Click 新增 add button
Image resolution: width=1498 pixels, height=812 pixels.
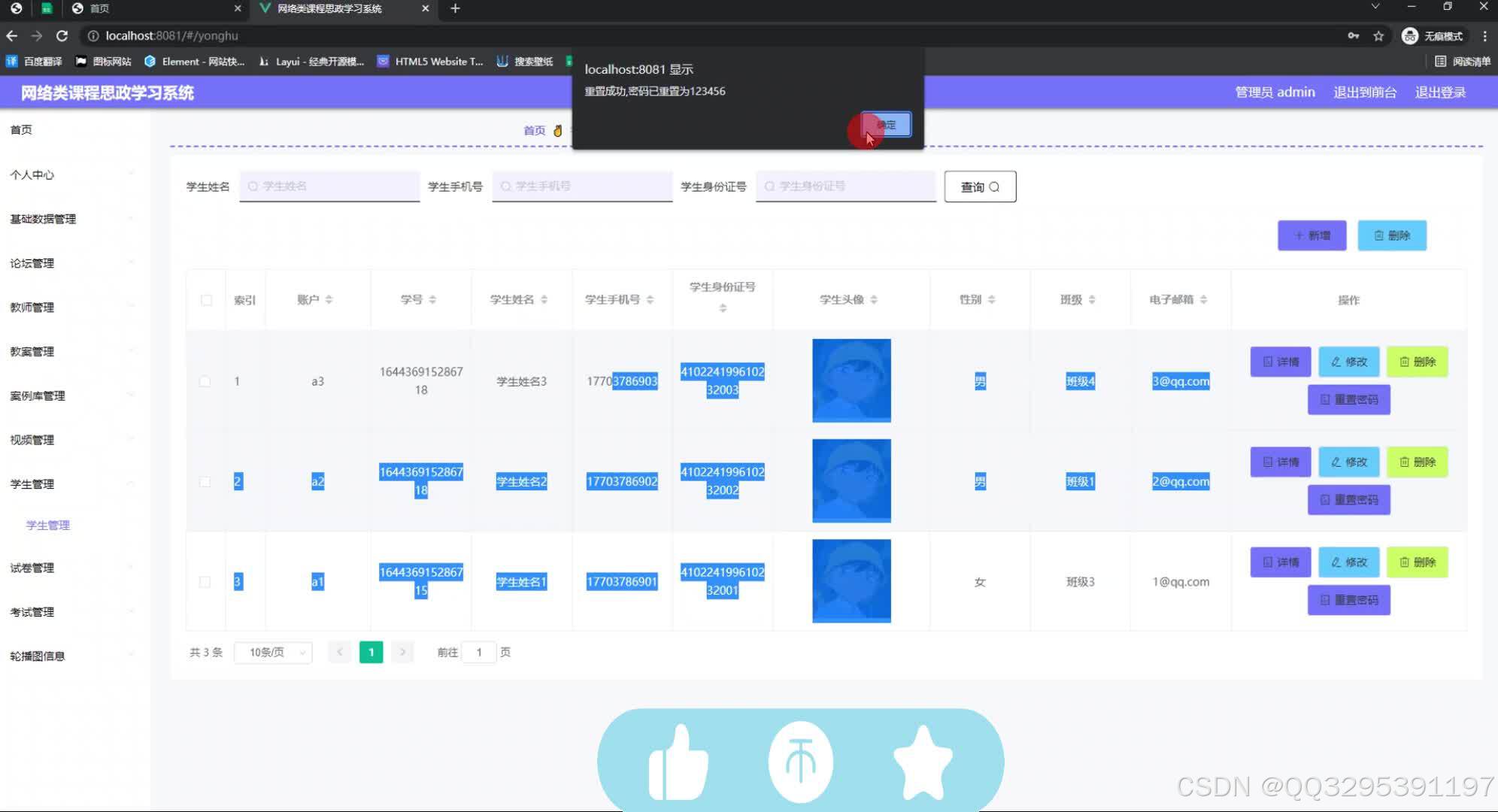pyautogui.click(x=1312, y=235)
